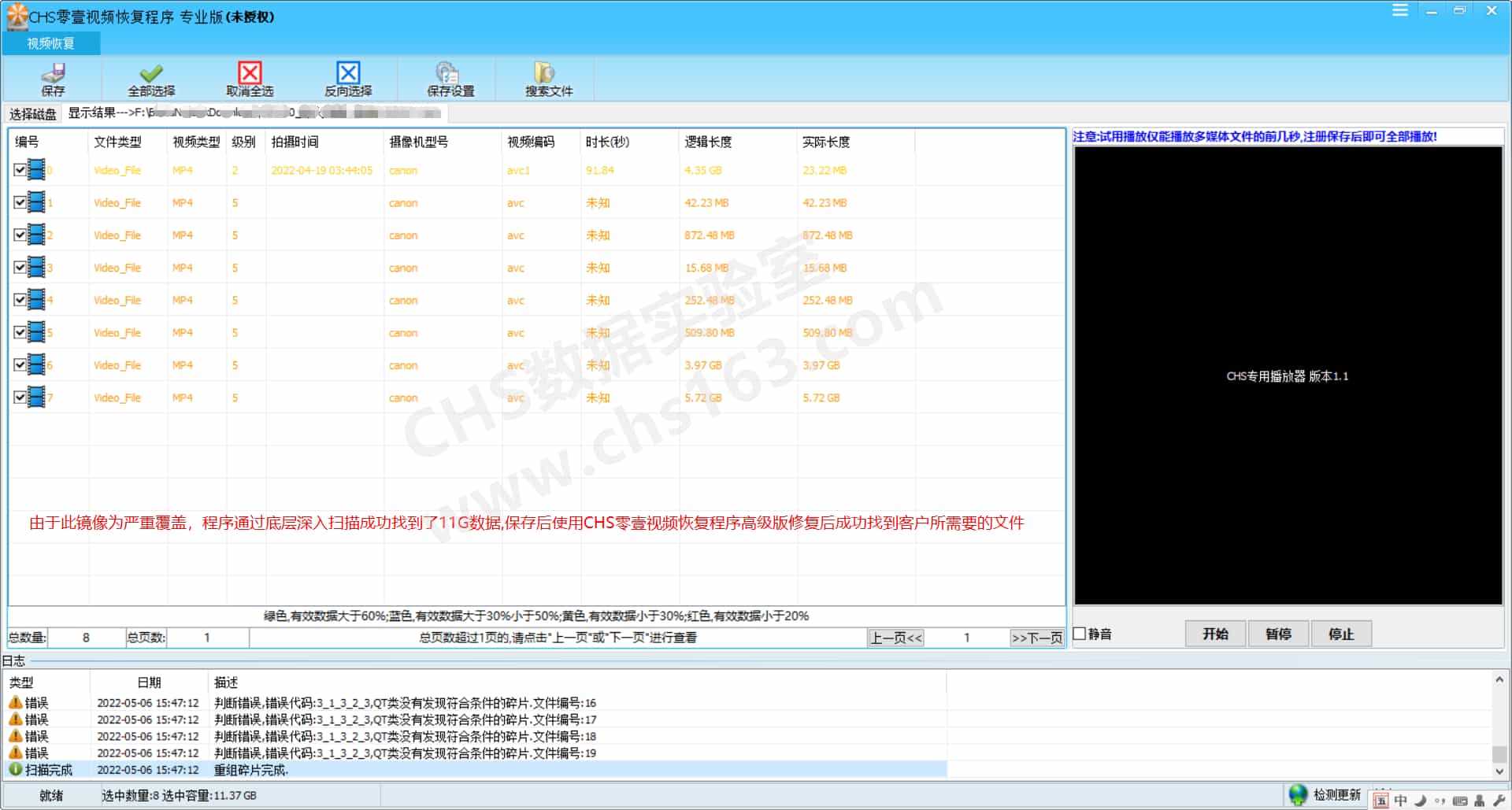Sort by 文件类型 column header

(x=127, y=142)
